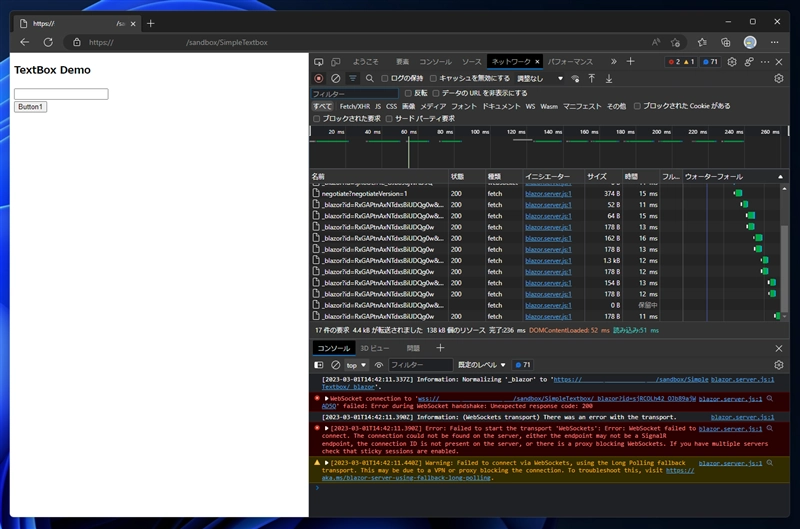The height and width of the screenshot is (529, 800).
Task: Open DevTools feedback icon
Action: coord(749,62)
